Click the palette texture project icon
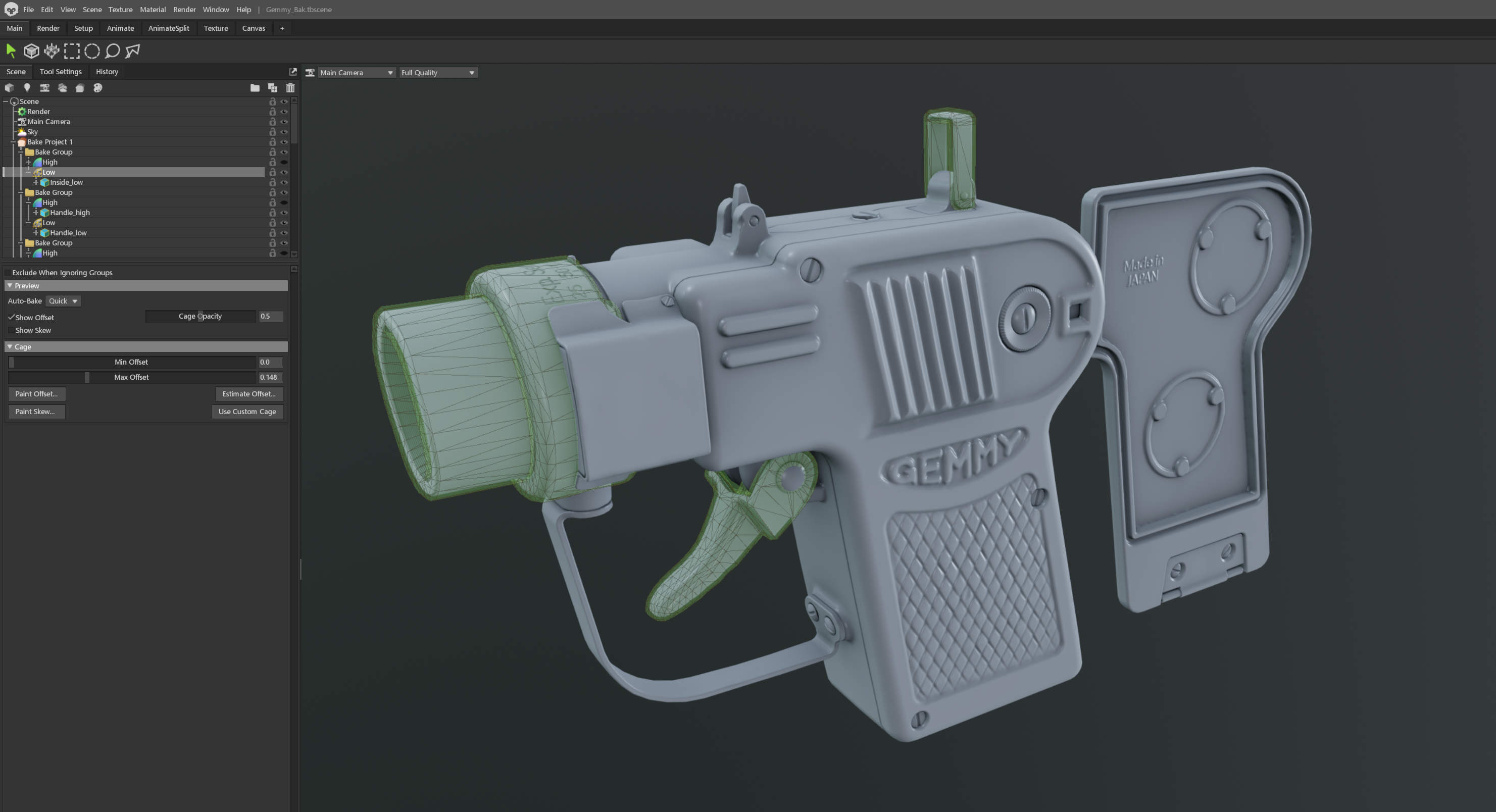1496x812 pixels. 97,88
